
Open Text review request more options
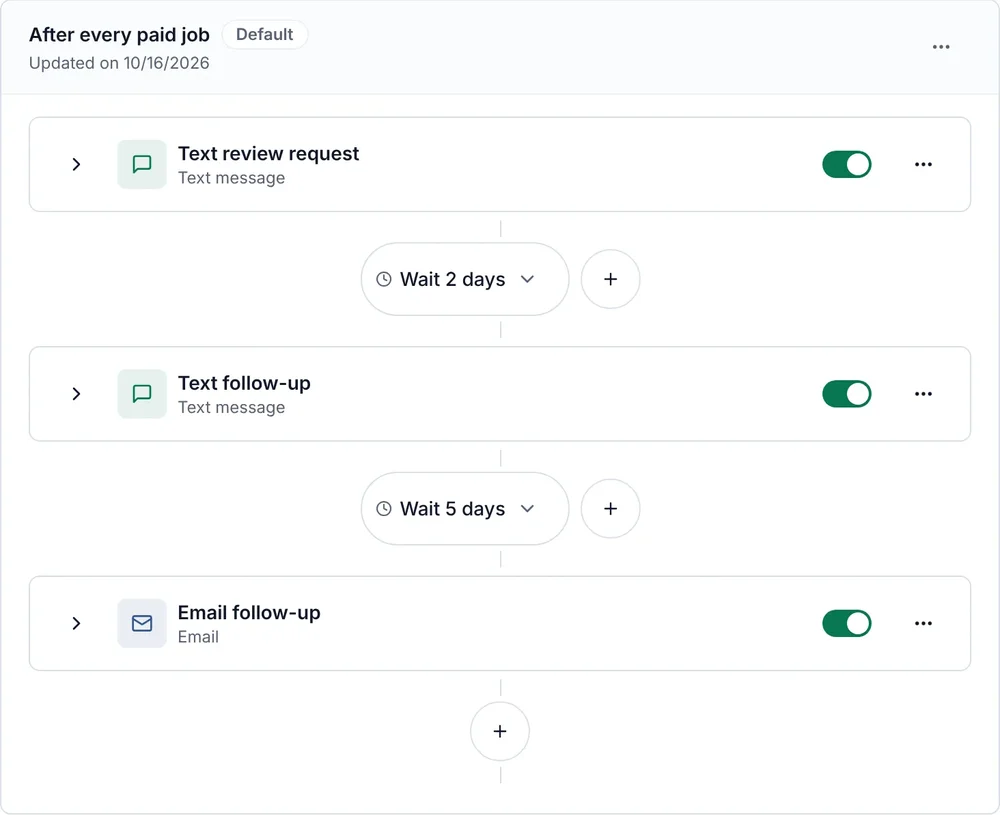[923, 165]
